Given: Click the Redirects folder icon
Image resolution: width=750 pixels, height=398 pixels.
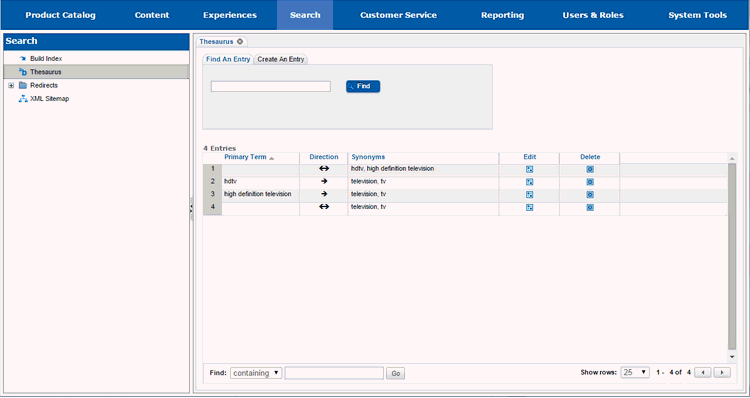Looking at the screenshot, I should point(22,85).
